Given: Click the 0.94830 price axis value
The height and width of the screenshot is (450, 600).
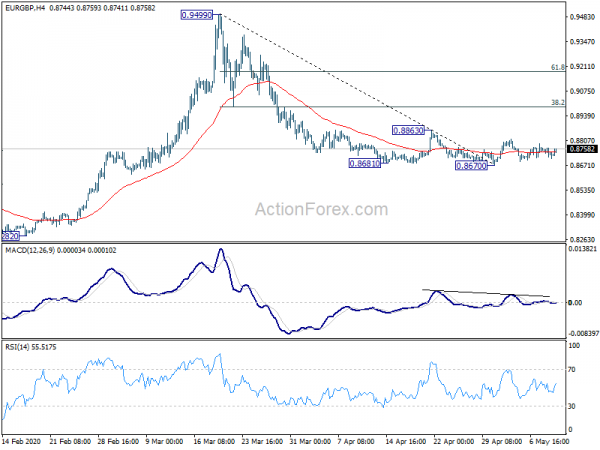Looking at the screenshot, I should 582,17.
